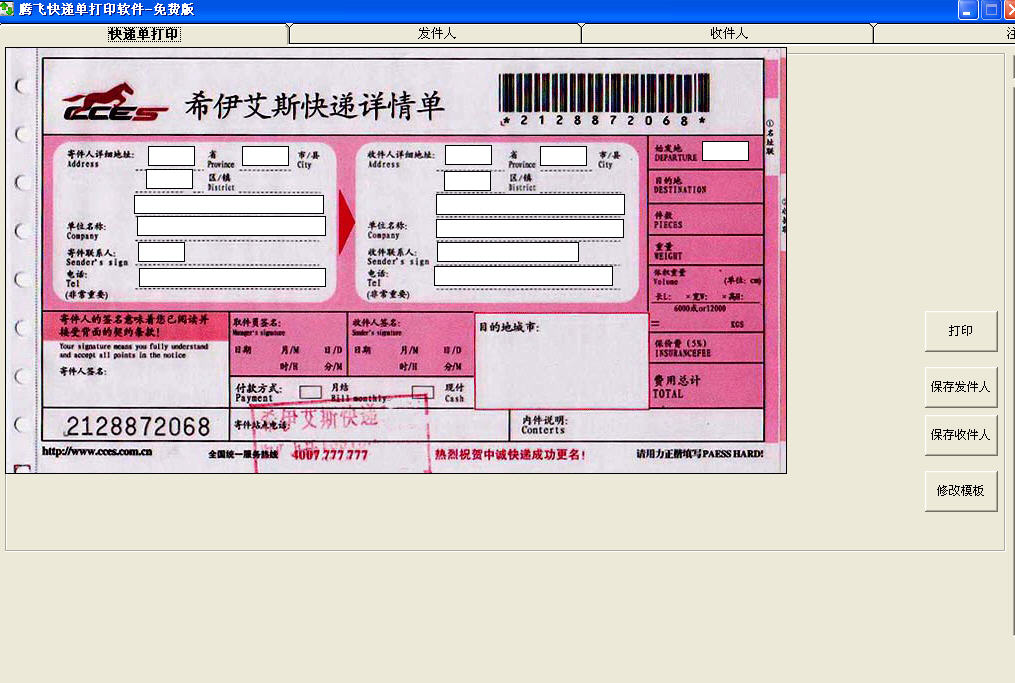The height and width of the screenshot is (683, 1015).
Task: Switch to the 收件人 (recipient) tab
Action: (x=727, y=33)
